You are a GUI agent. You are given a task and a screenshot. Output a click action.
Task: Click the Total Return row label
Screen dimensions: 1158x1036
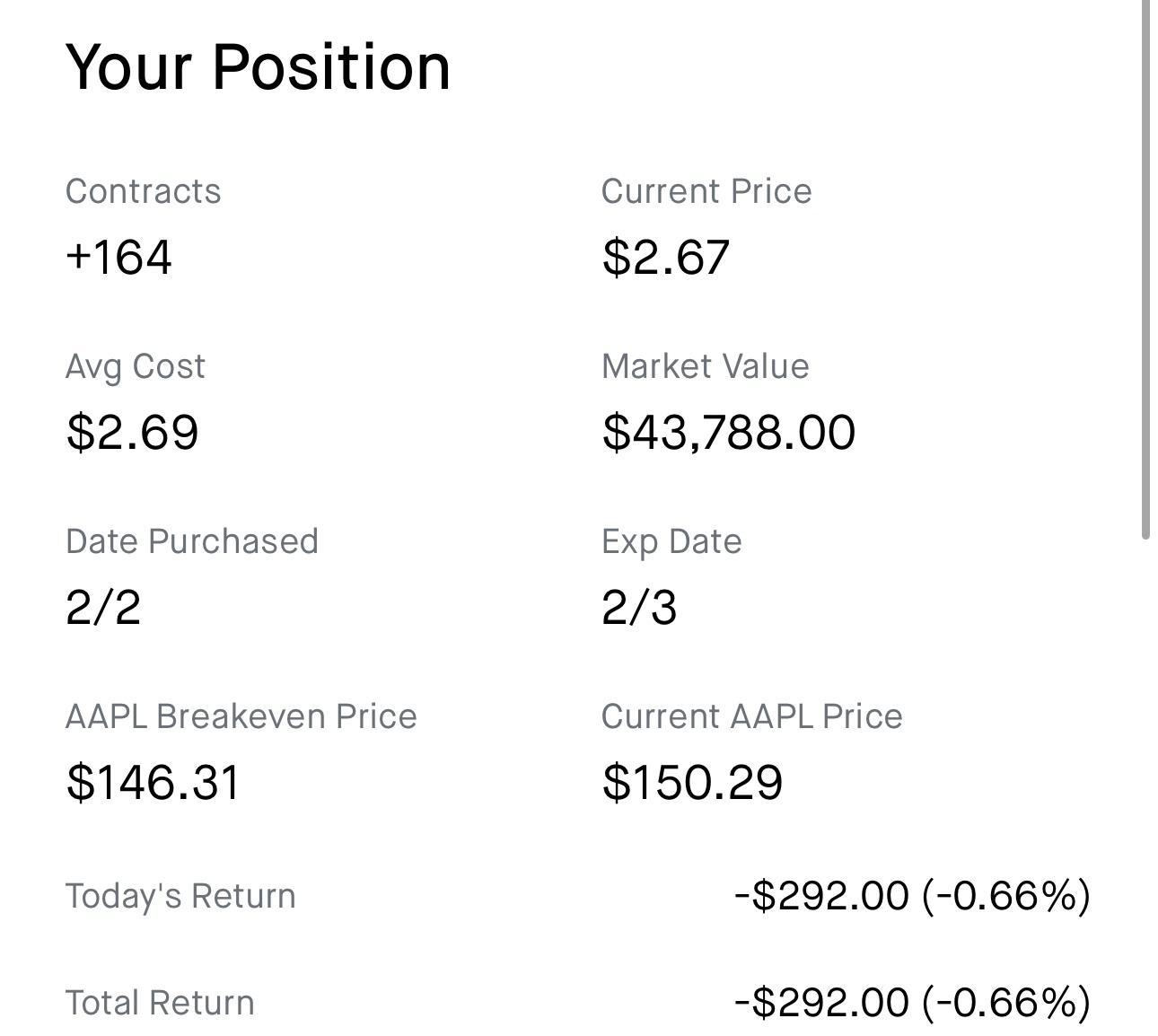pos(160,1003)
